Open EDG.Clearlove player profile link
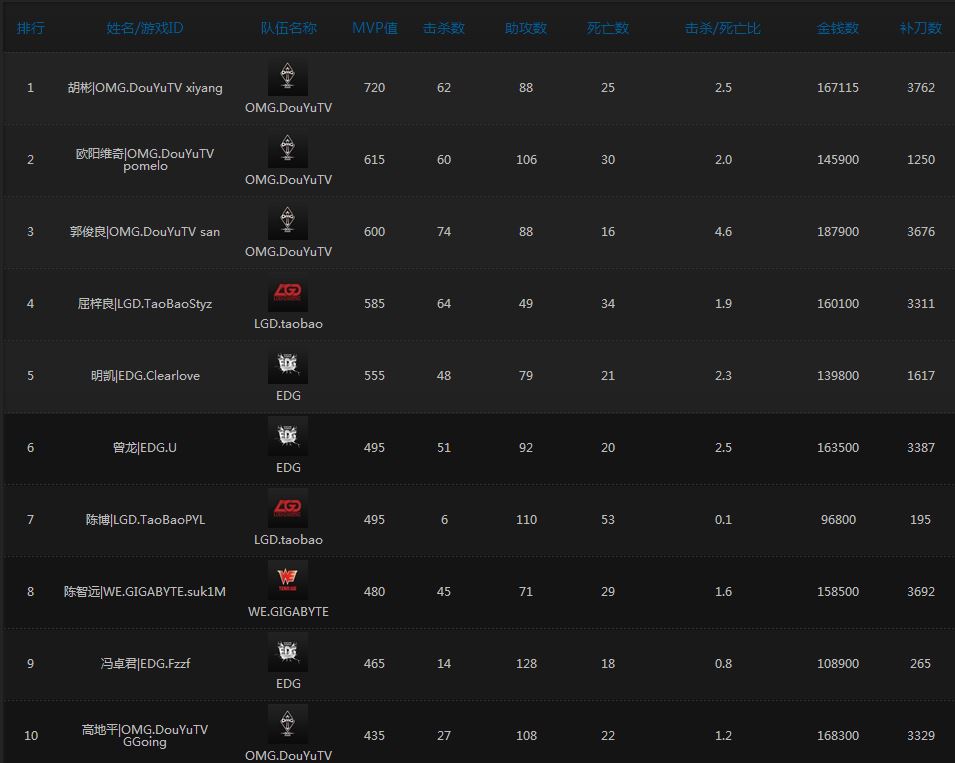The image size is (955, 763). (145, 376)
